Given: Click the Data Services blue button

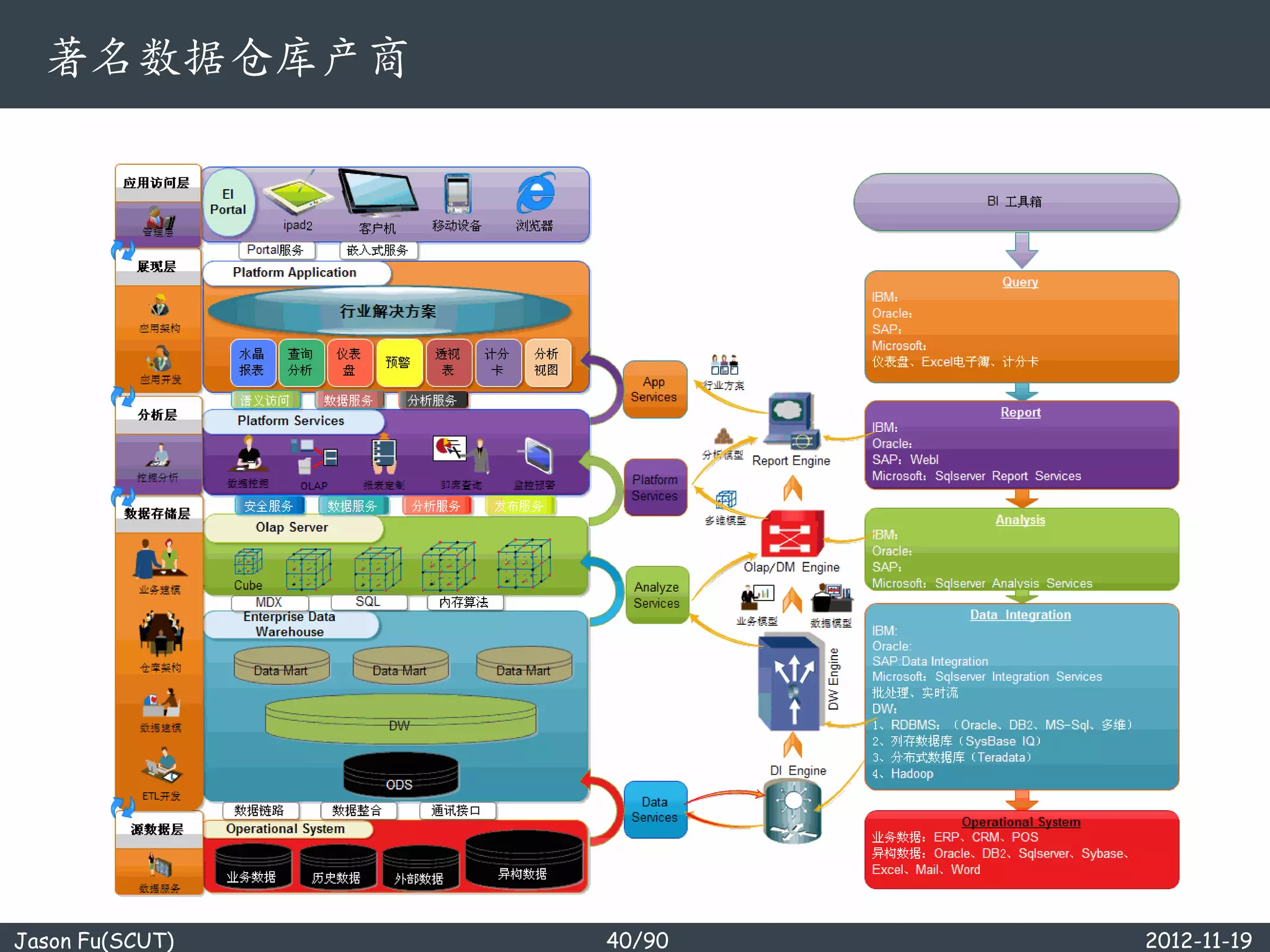Looking at the screenshot, I should [655, 809].
